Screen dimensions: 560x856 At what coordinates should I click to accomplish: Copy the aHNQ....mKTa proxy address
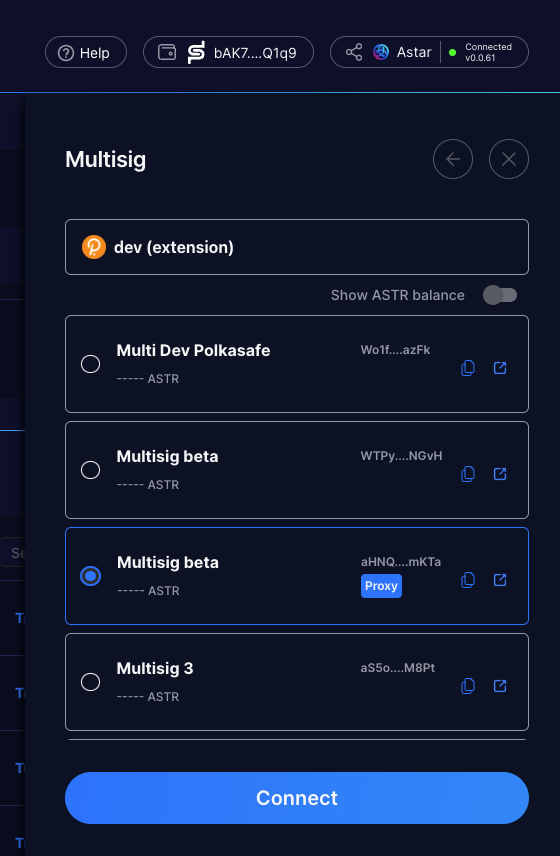point(468,580)
